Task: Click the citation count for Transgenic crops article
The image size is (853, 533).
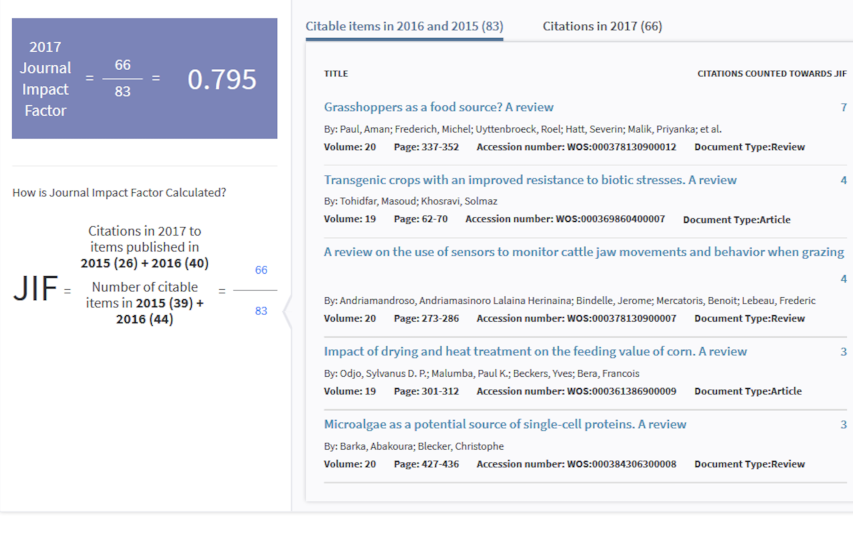Action: (843, 180)
